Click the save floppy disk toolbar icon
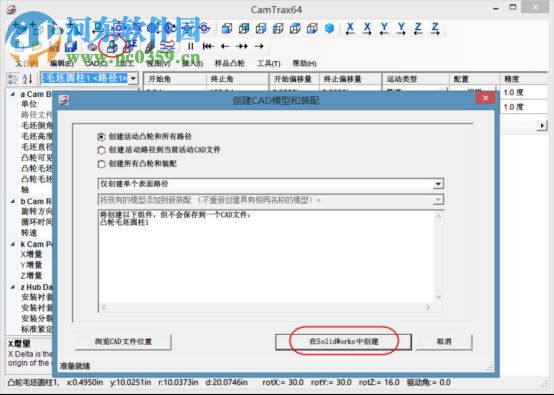This screenshot has height=395, width=554. pos(72,46)
